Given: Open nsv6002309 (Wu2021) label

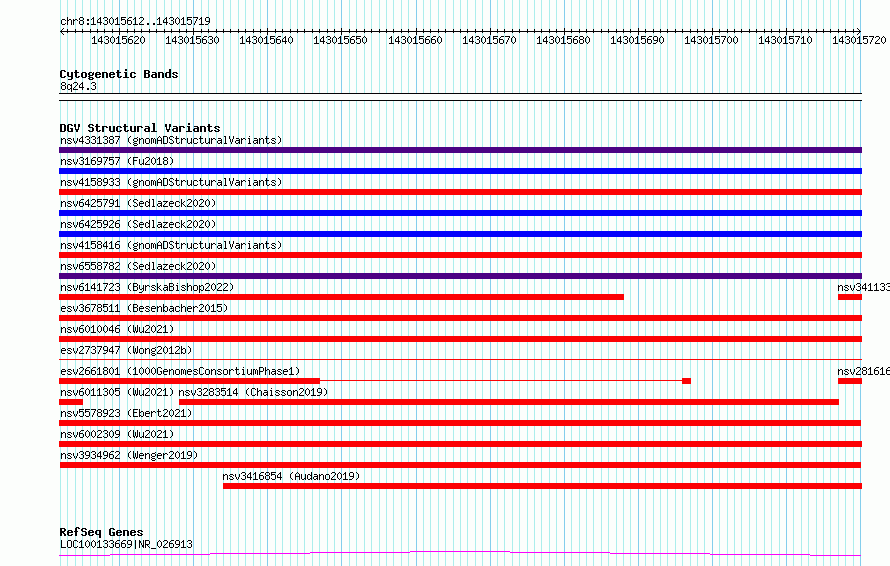Looking at the screenshot, I should [x=117, y=434].
